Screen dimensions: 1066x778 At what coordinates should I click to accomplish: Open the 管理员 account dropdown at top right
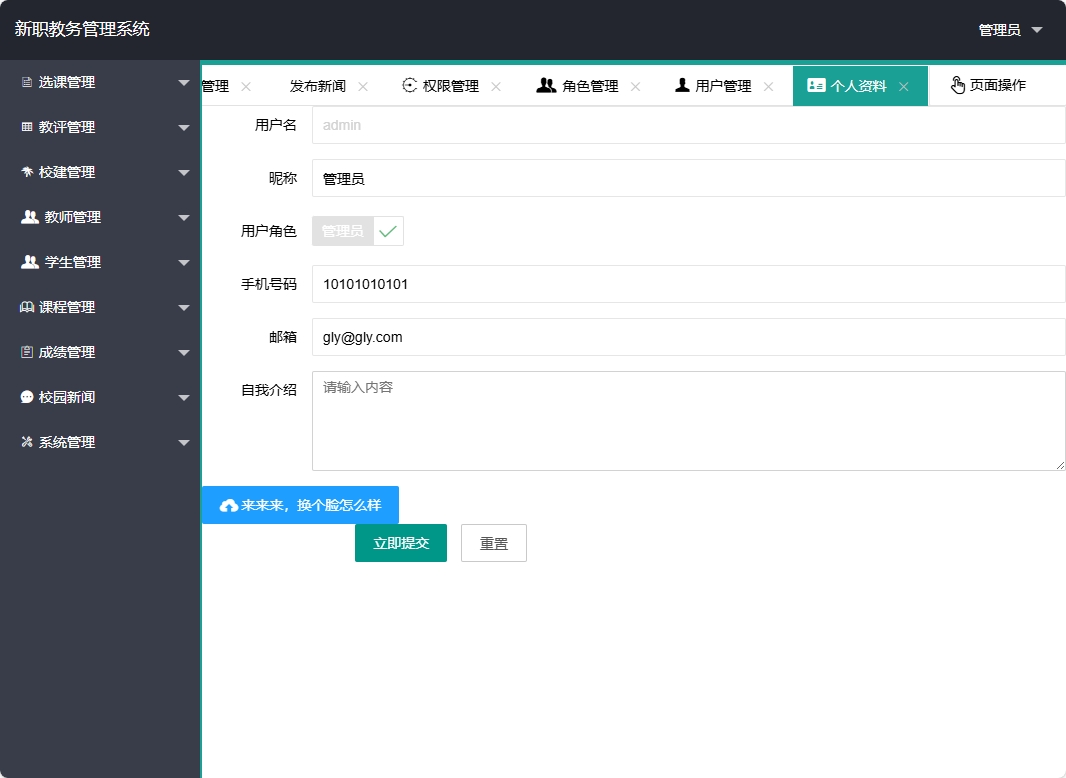pos(1006,29)
